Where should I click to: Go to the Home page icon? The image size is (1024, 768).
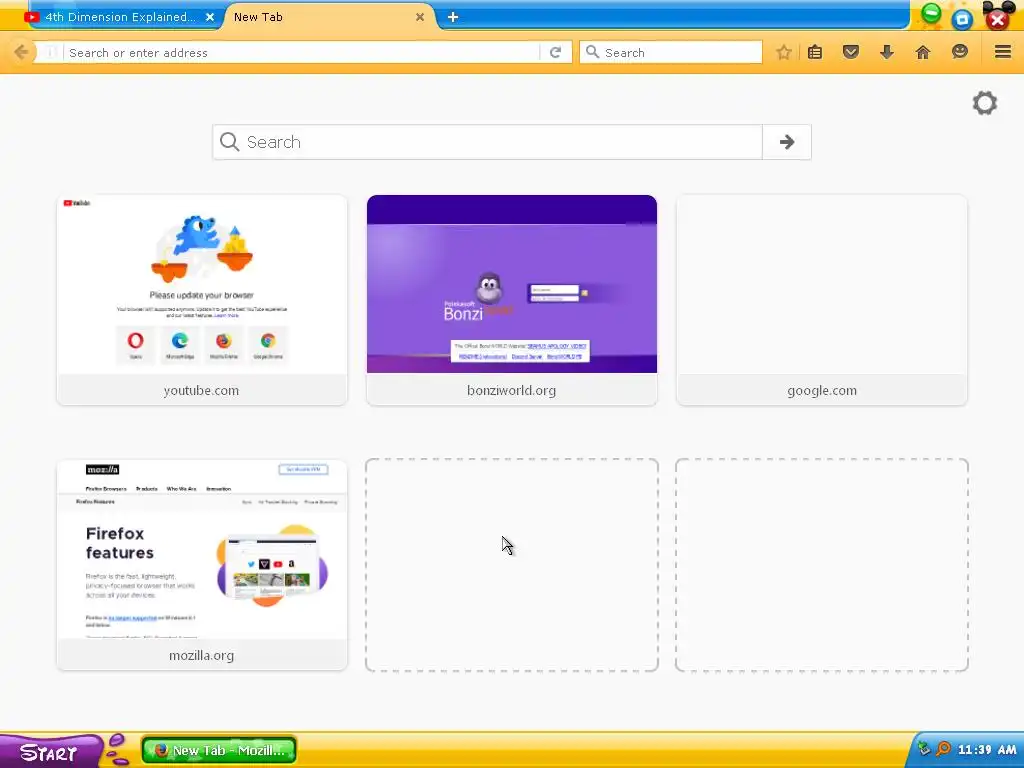(923, 52)
